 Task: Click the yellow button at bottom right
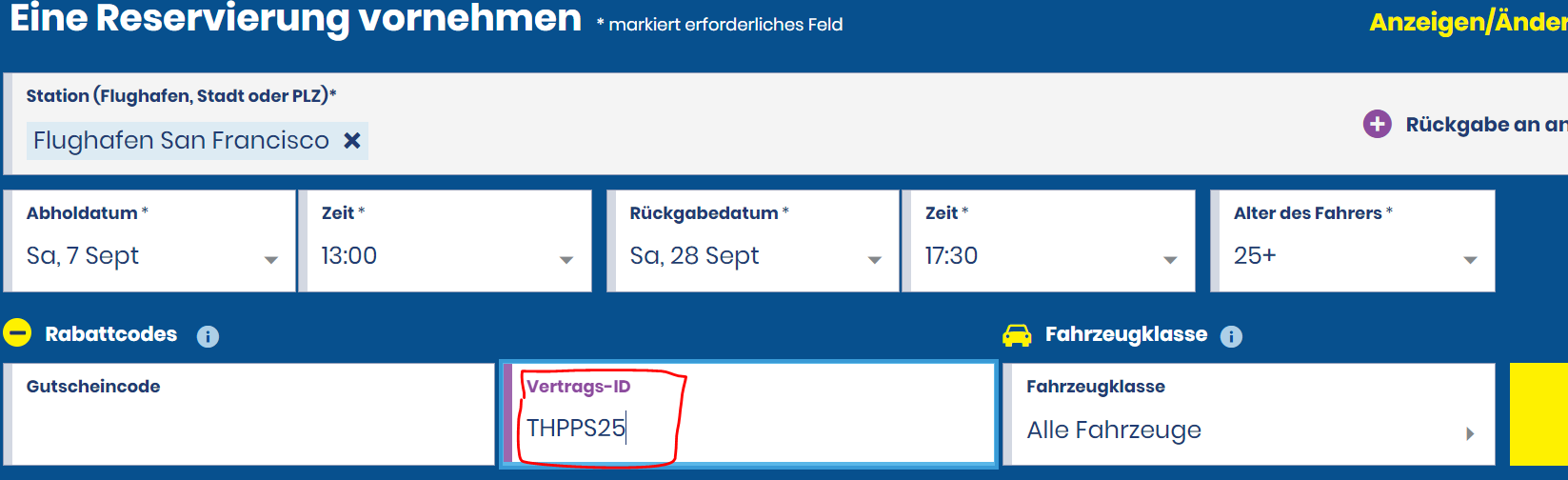(x=1538, y=413)
